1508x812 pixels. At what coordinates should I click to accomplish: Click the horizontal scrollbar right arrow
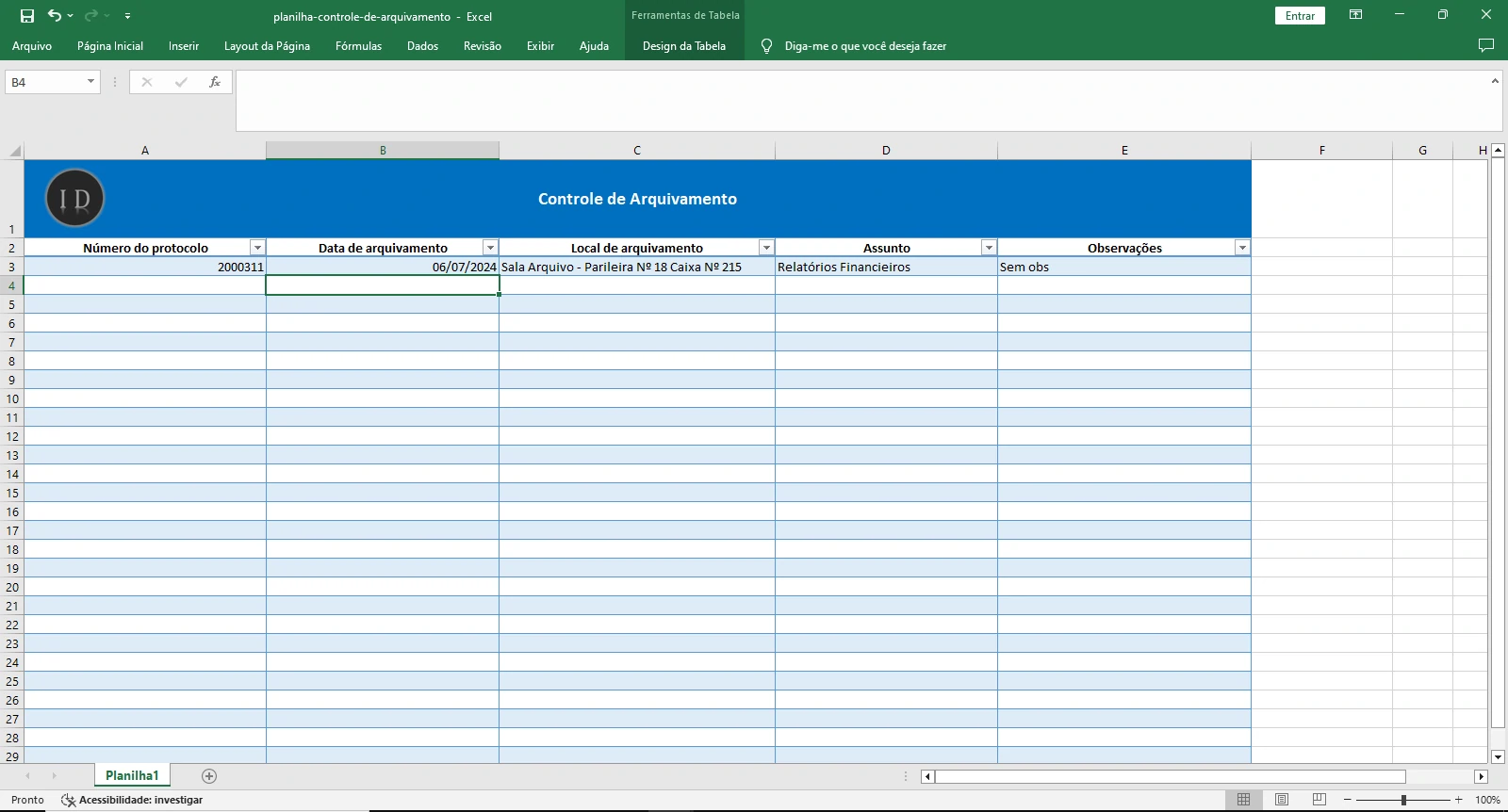[x=1481, y=776]
